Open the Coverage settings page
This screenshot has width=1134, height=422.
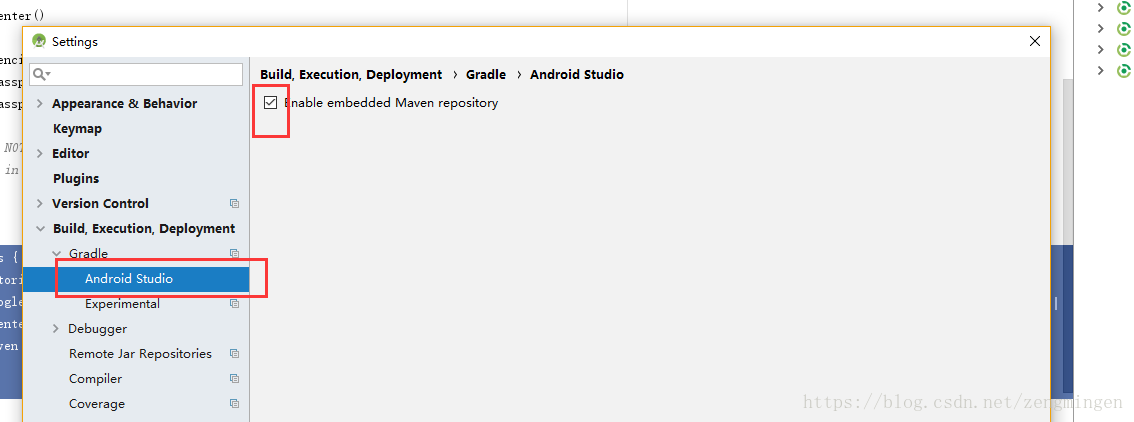(x=97, y=403)
